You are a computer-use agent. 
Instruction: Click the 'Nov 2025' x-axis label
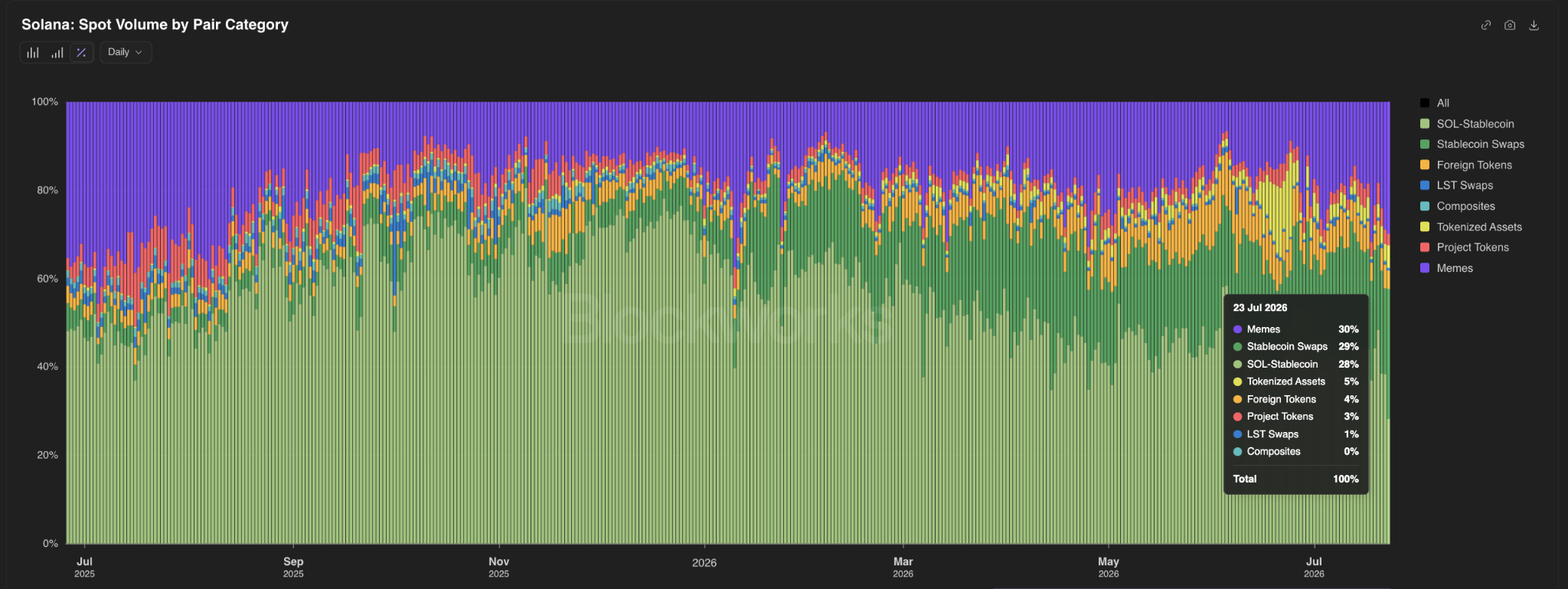click(498, 567)
